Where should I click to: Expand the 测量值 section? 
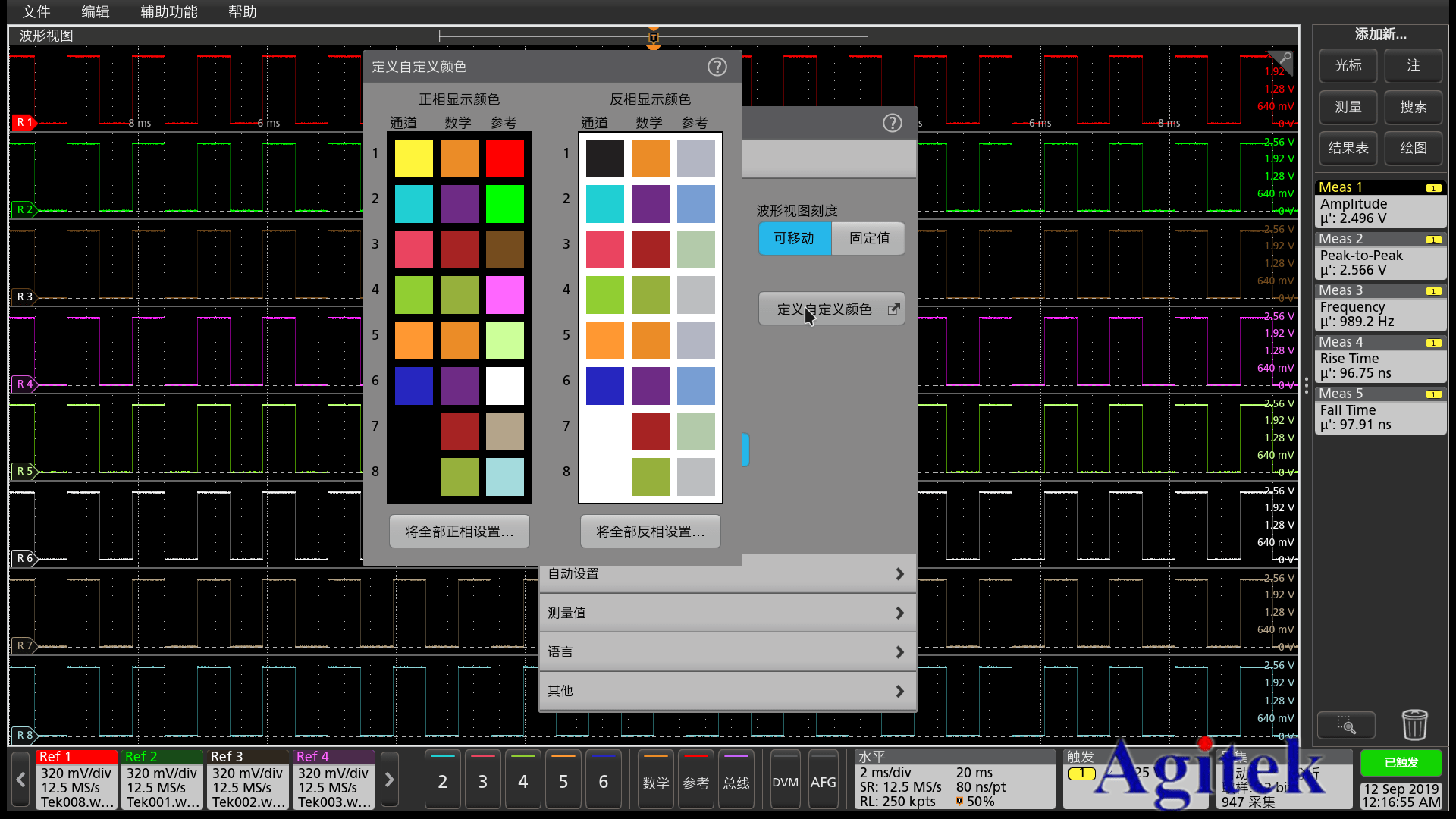(x=726, y=613)
